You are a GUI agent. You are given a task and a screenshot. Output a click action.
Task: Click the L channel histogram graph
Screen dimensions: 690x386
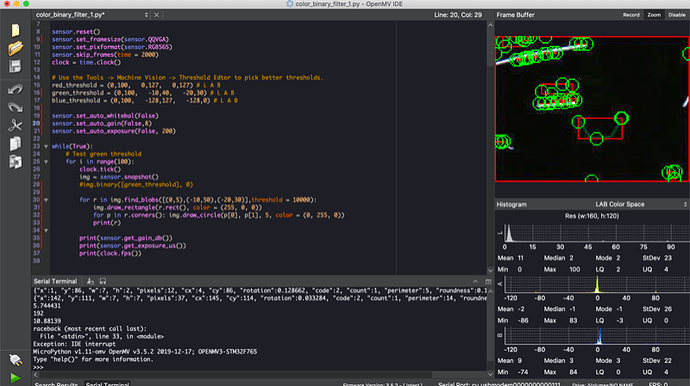(597, 233)
